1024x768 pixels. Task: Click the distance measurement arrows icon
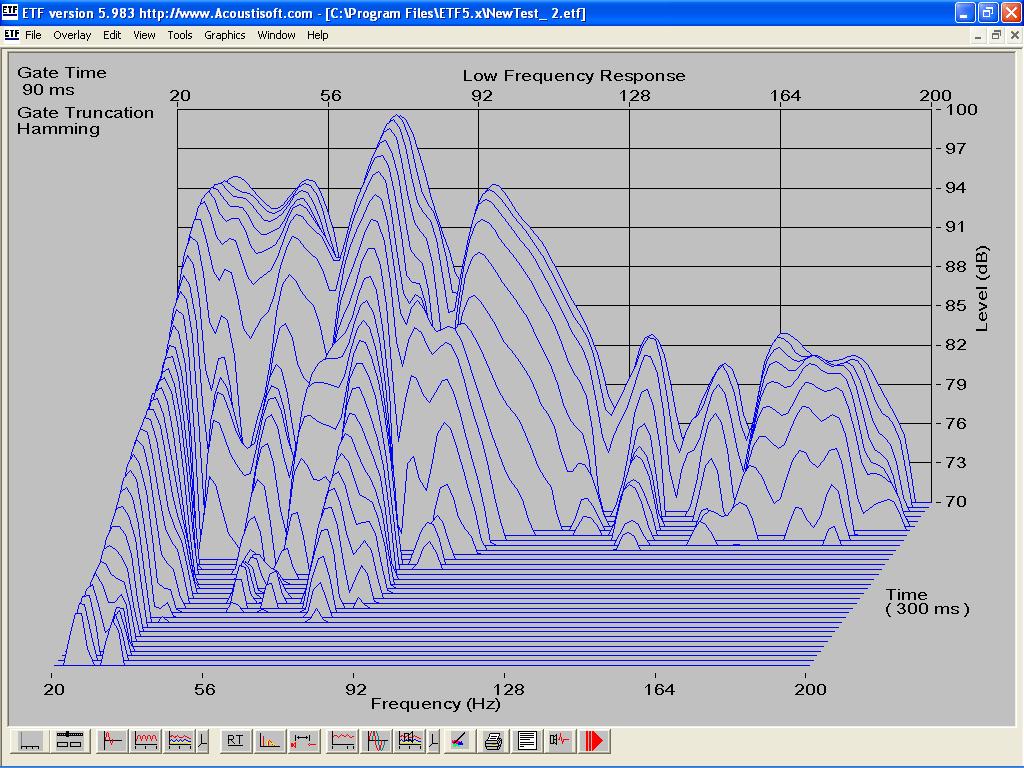[303, 741]
